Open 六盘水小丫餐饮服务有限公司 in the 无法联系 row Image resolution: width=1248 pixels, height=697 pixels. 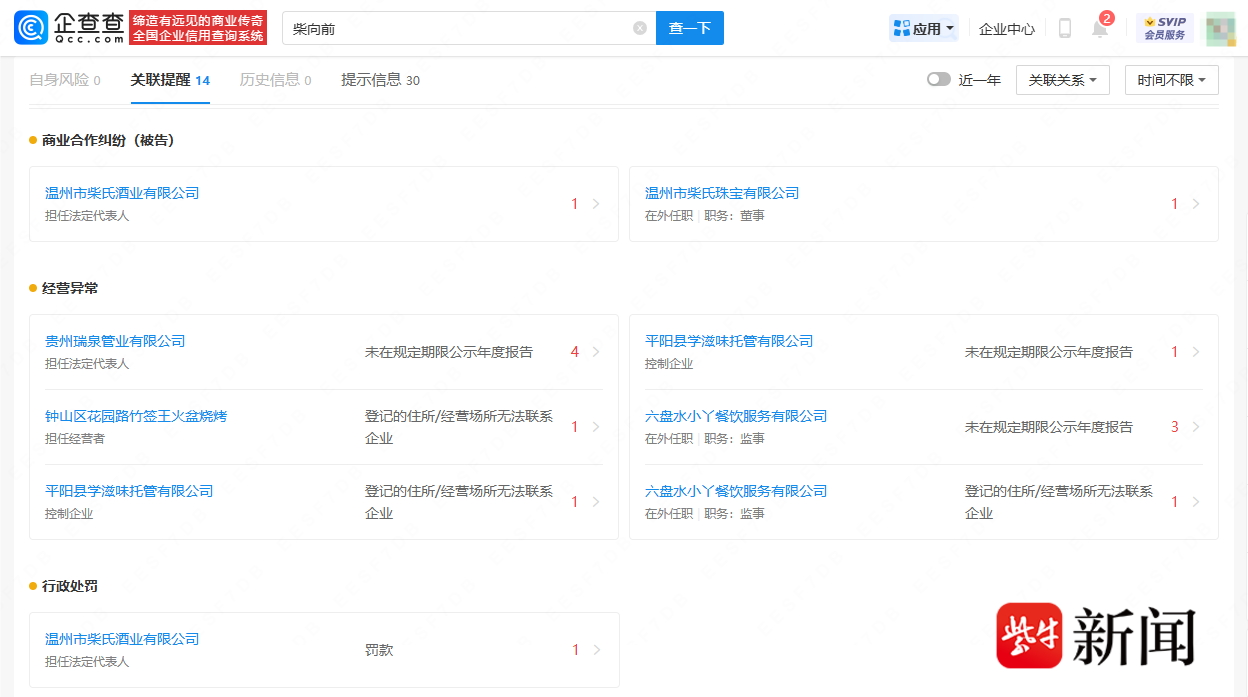(x=736, y=491)
